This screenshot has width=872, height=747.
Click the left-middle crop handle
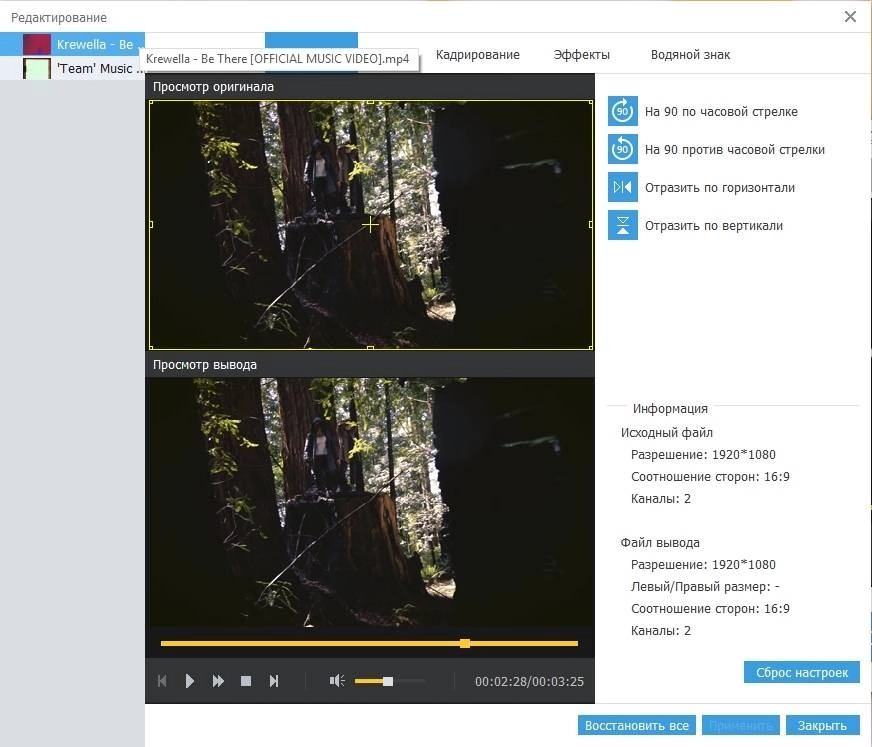(x=151, y=225)
